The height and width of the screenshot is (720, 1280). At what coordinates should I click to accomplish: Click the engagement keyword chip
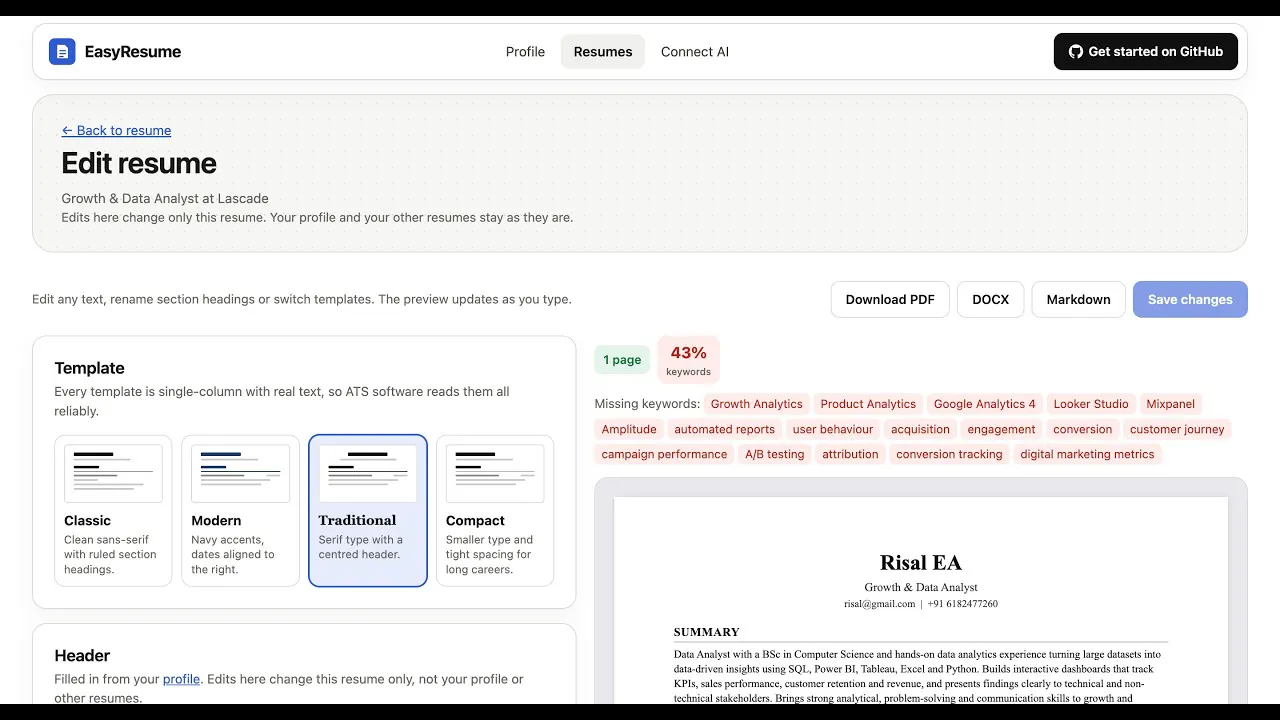1001,429
